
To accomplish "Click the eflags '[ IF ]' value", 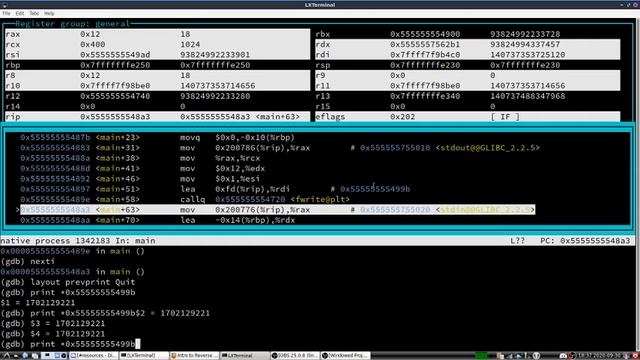I will click(505, 117).
